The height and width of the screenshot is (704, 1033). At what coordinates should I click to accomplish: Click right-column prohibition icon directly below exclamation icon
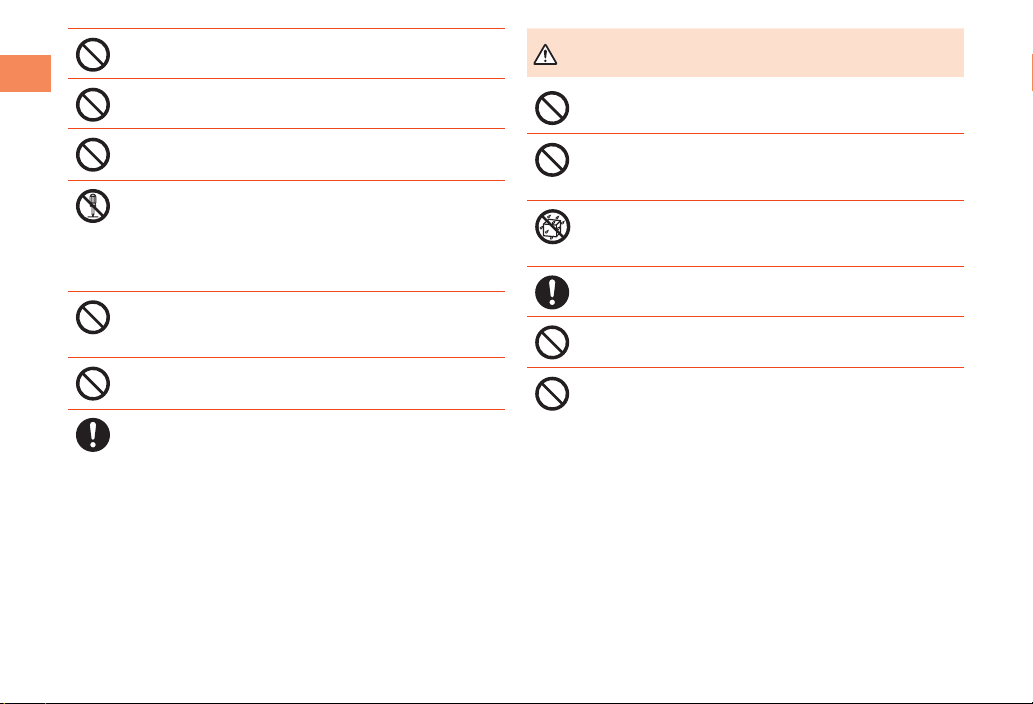point(551,343)
